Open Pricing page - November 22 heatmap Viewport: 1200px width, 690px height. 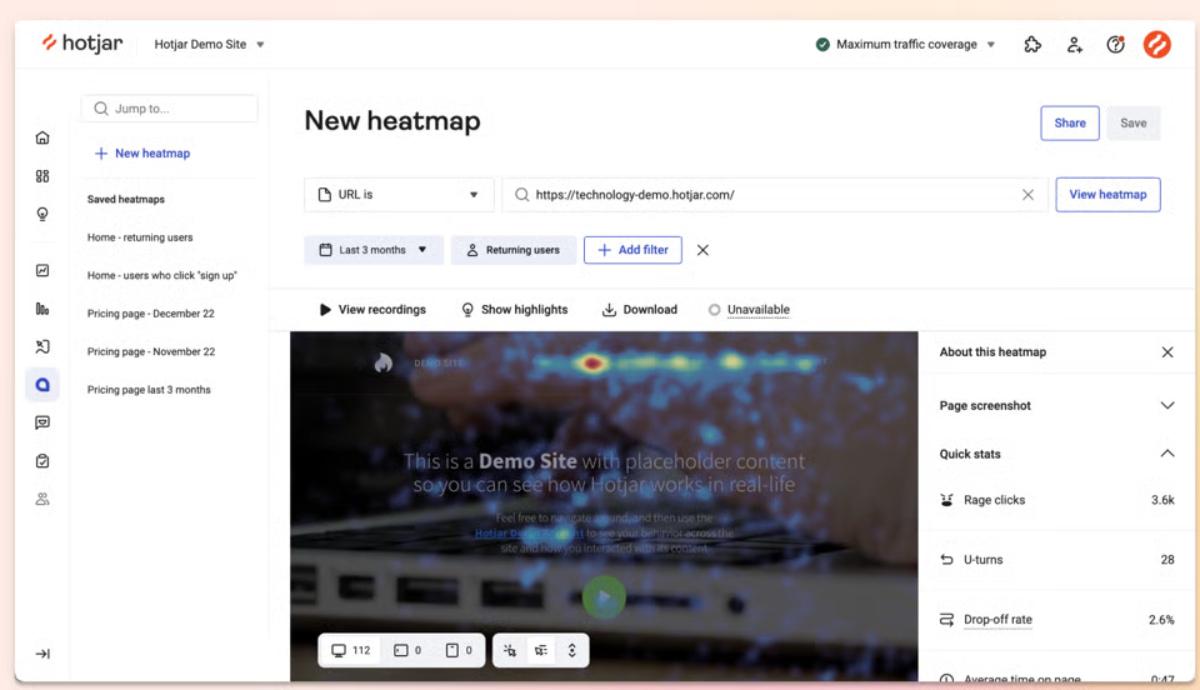pos(151,352)
